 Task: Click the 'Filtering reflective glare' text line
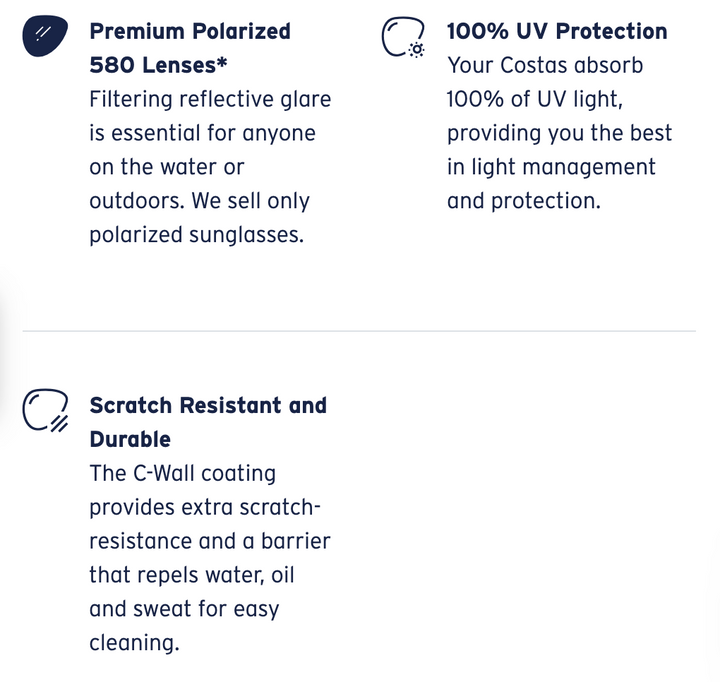tap(210, 99)
